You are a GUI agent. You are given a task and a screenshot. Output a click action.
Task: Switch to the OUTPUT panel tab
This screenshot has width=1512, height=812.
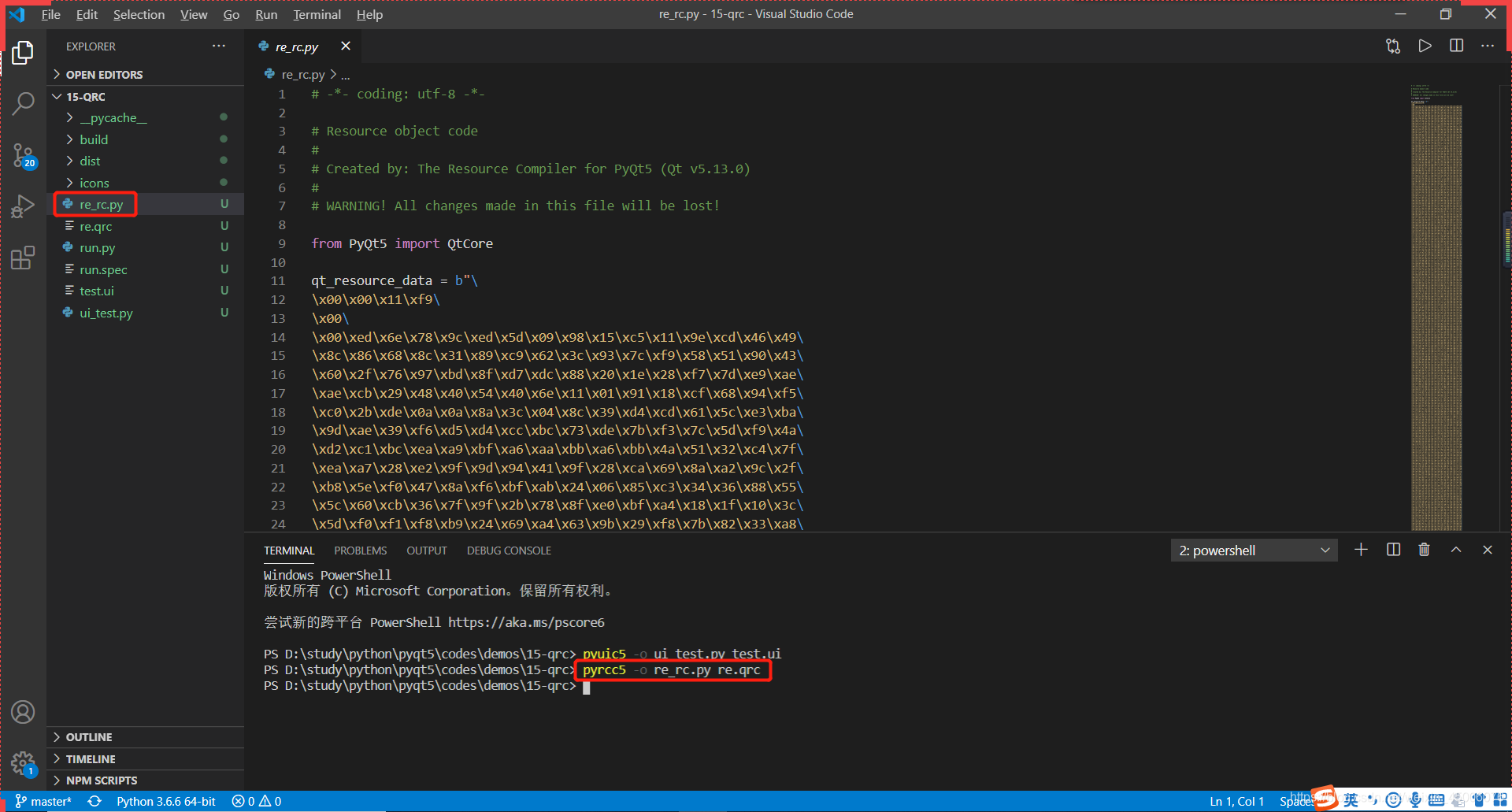coord(427,551)
